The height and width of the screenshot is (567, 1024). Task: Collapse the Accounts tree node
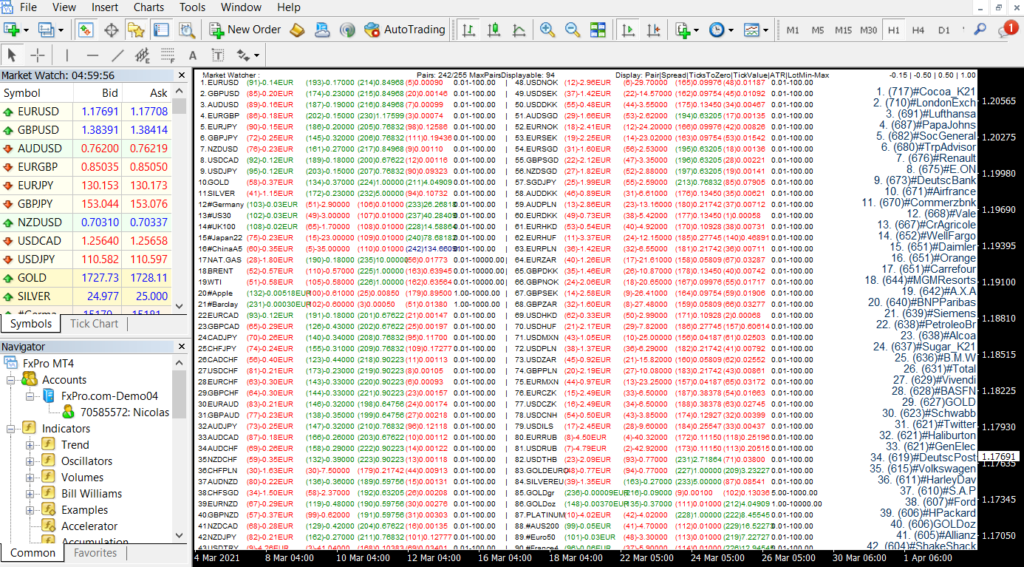[11, 380]
